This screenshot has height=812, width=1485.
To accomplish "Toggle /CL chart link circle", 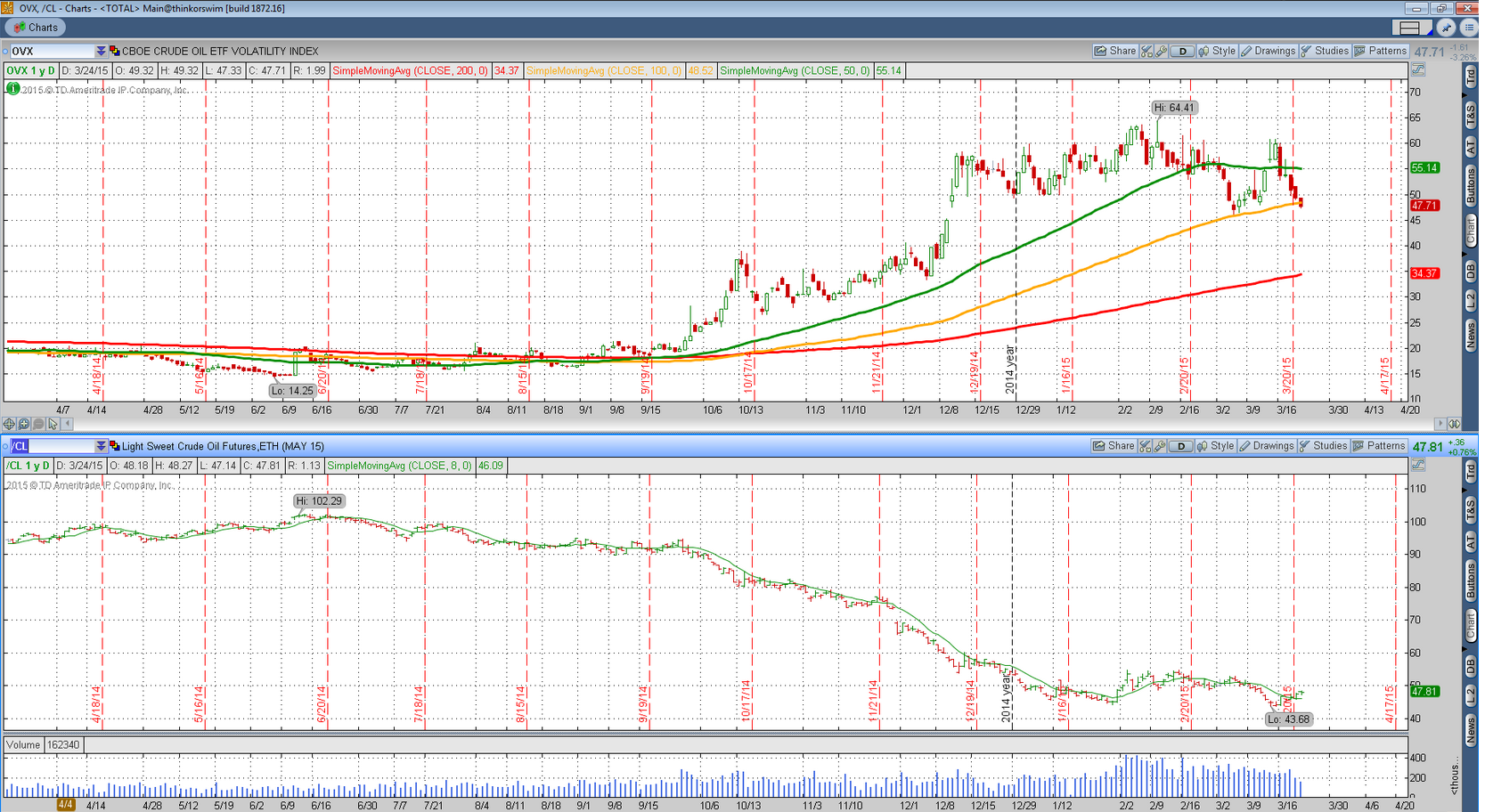I will pos(5,446).
